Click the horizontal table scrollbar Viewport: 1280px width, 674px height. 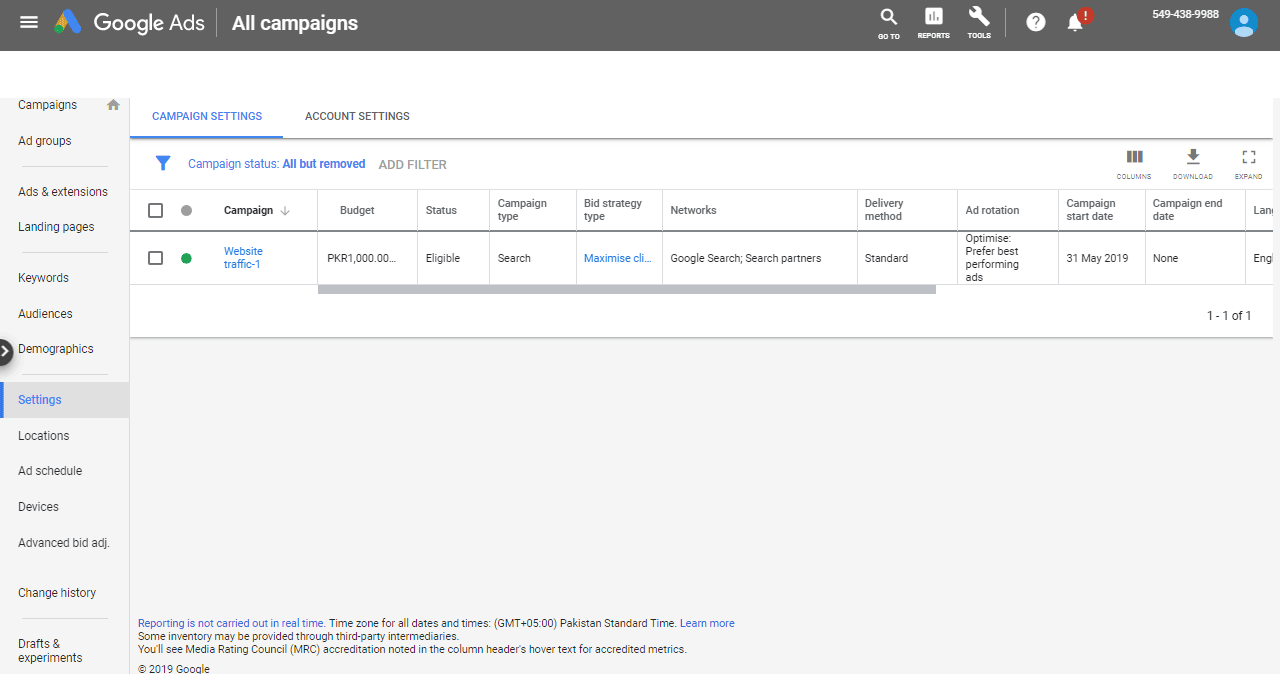point(626,290)
